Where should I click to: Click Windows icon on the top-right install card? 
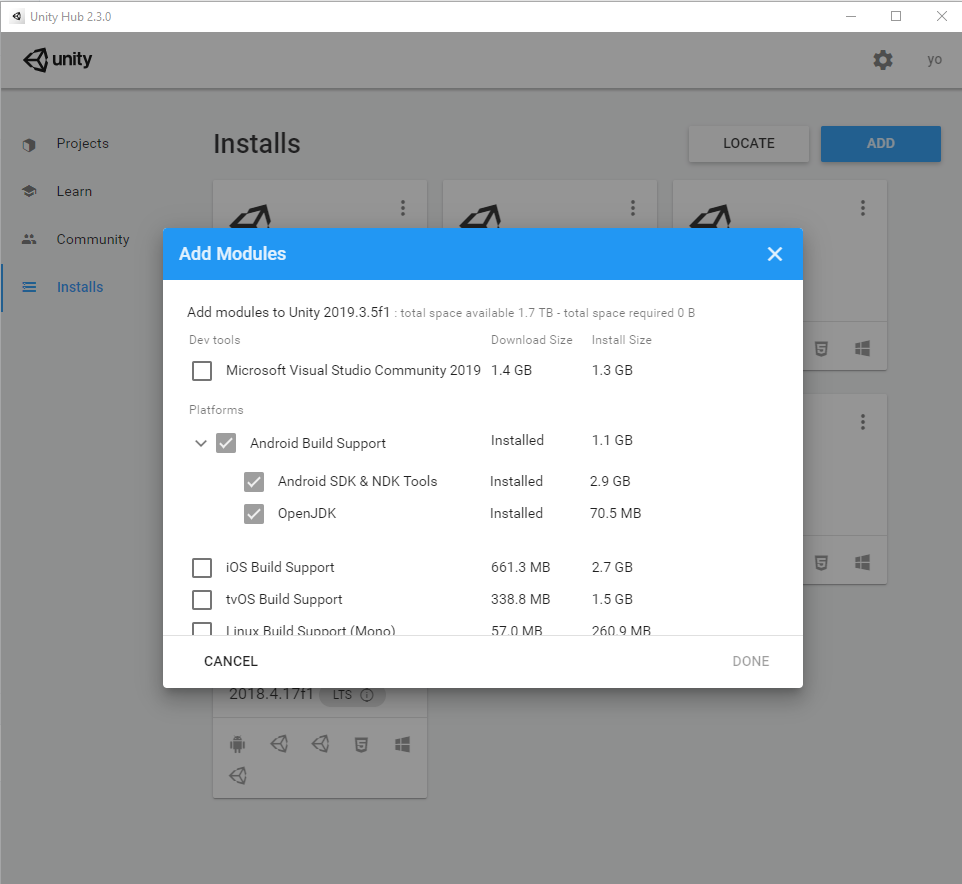pos(863,349)
